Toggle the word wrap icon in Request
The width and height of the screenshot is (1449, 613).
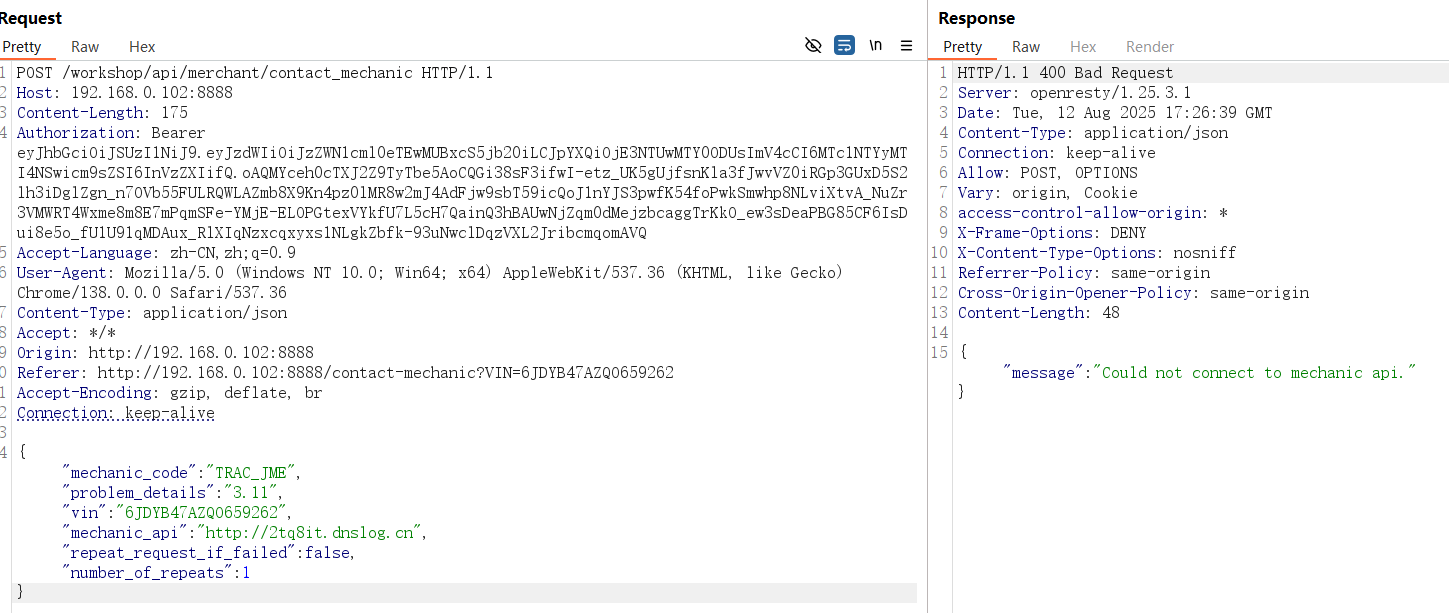[844, 45]
